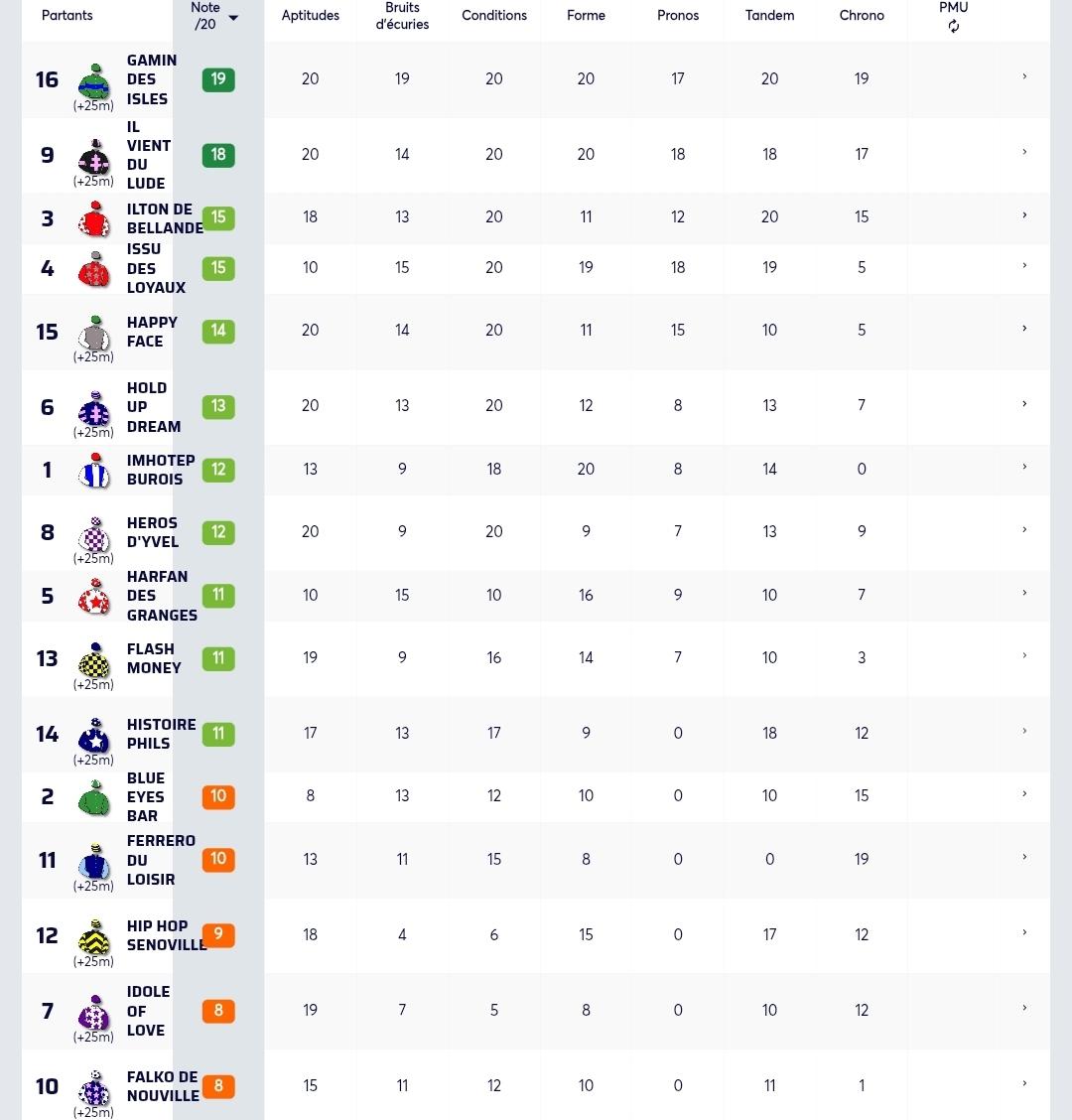
Task: Click Flash Money yellow checkered silk icon
Action: 94,659
